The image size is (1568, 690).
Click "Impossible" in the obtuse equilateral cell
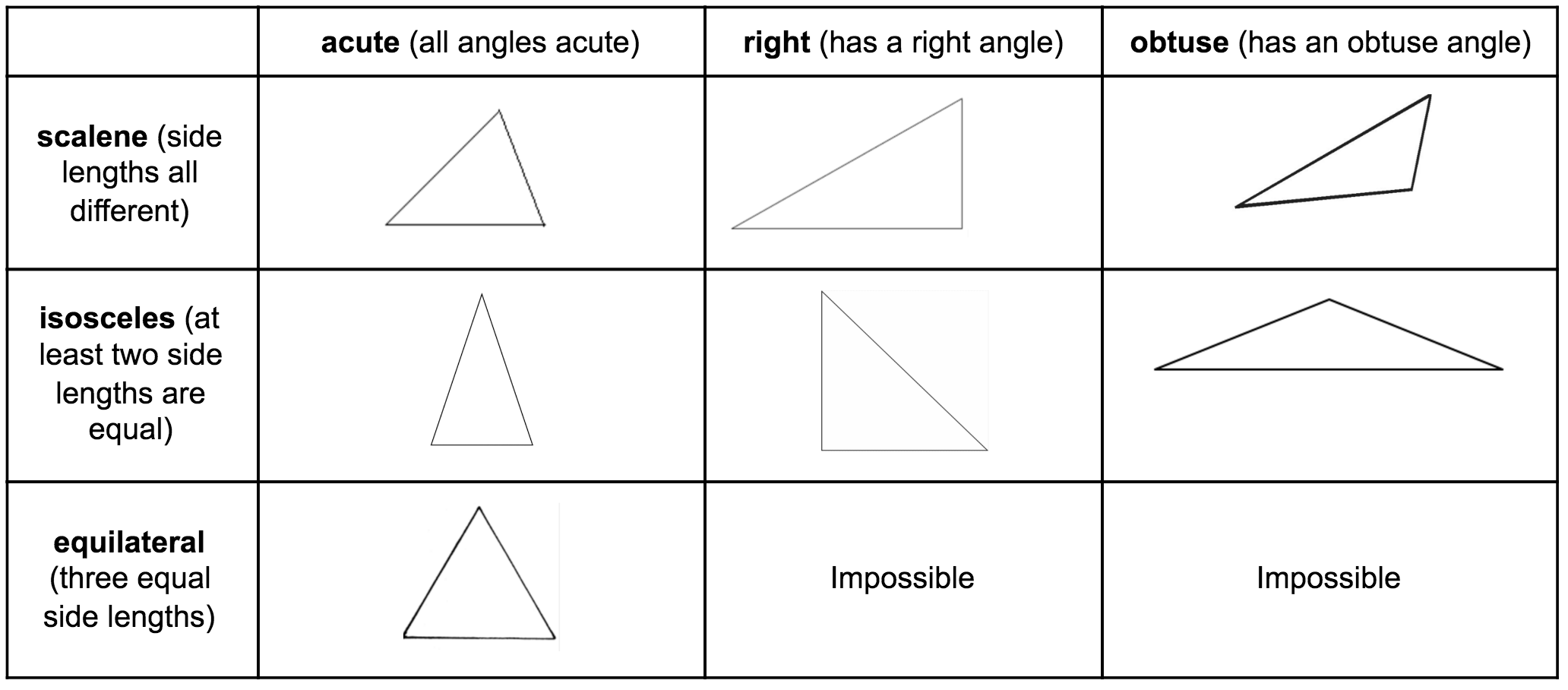tap(1328, 578)
